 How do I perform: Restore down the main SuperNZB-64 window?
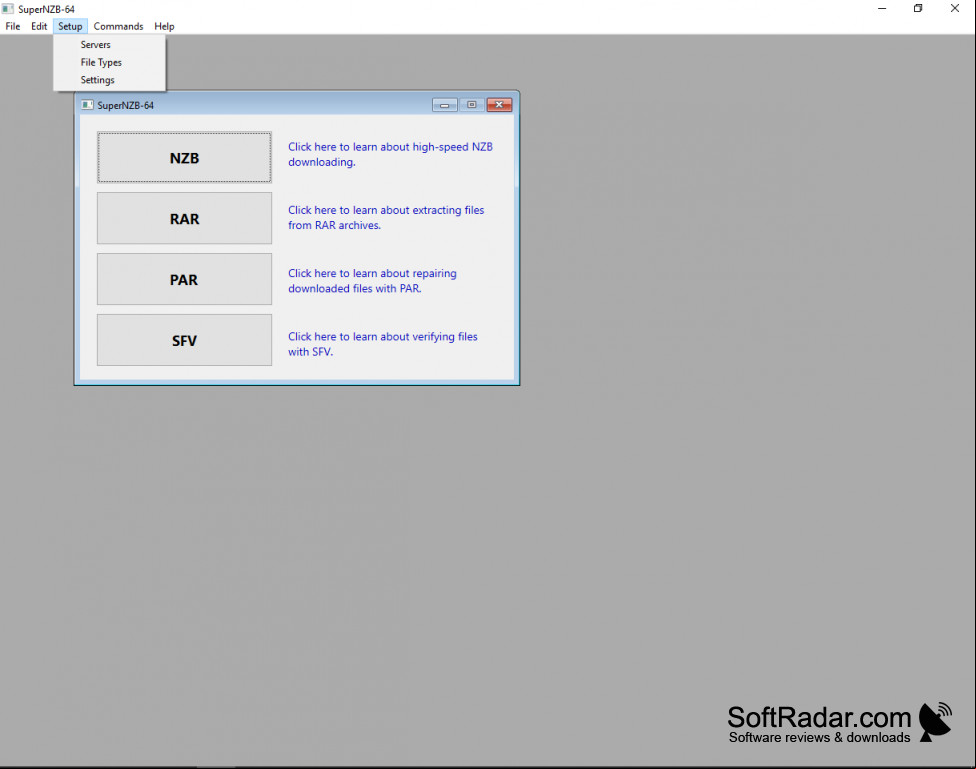tap(918, 9)
